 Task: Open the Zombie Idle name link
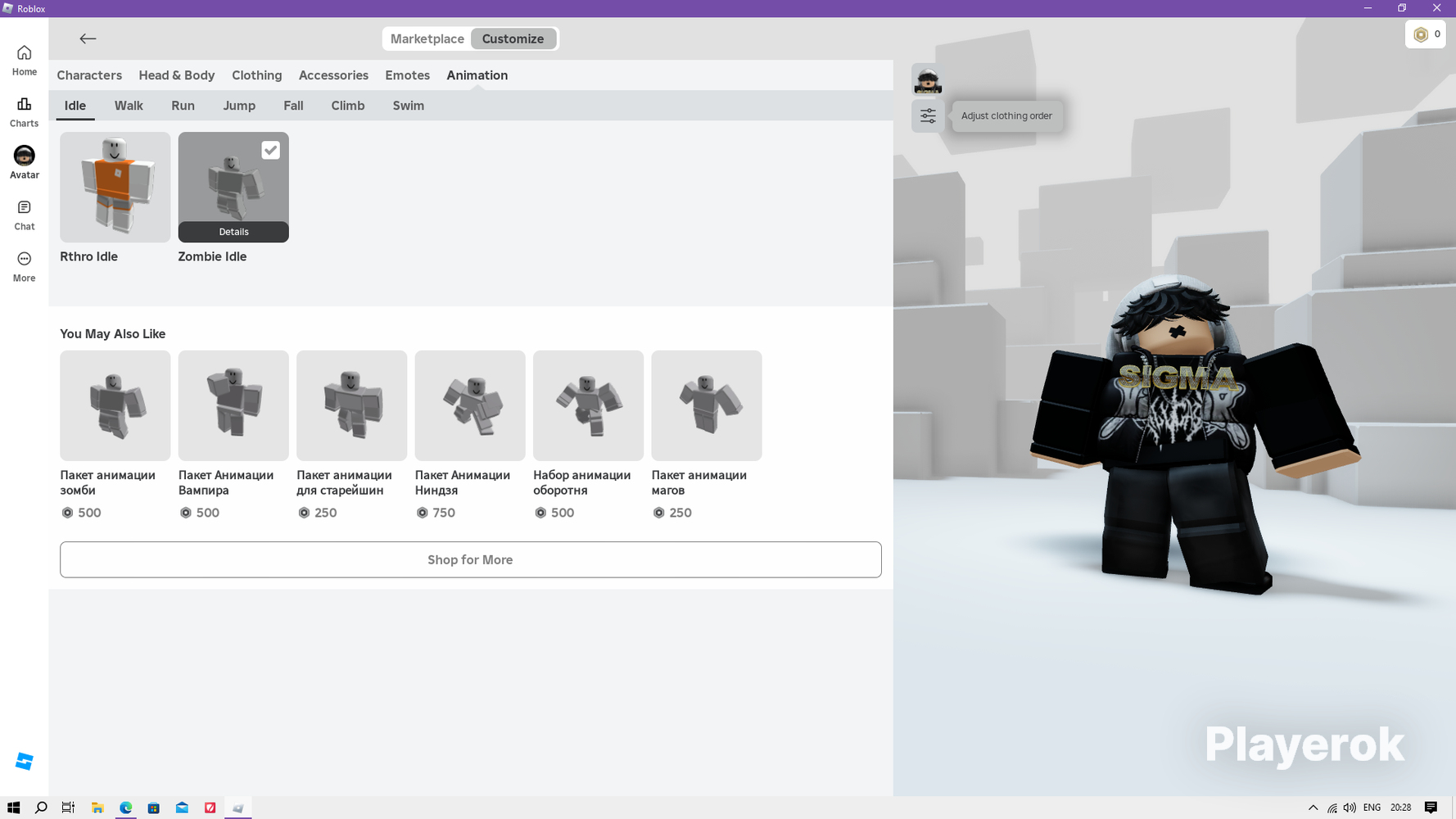coord(212,256)
